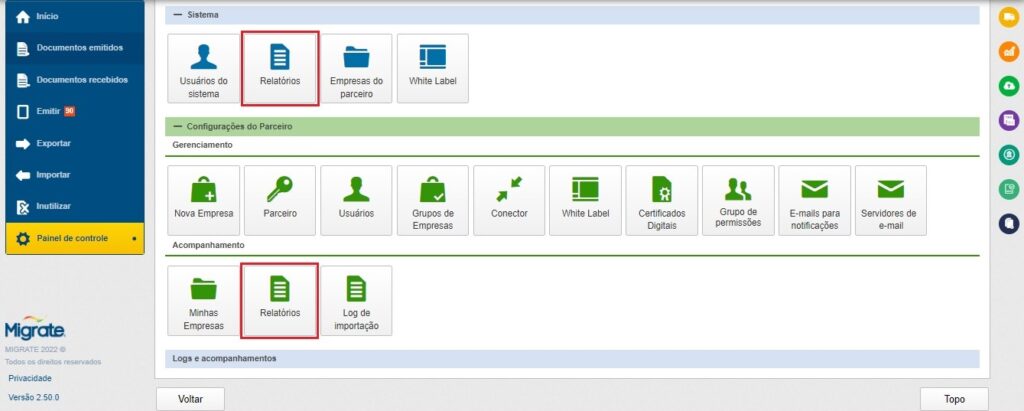Click the green cloud upload icon
This screenshot has height=411, width=1024.
tap(1009, 86)
